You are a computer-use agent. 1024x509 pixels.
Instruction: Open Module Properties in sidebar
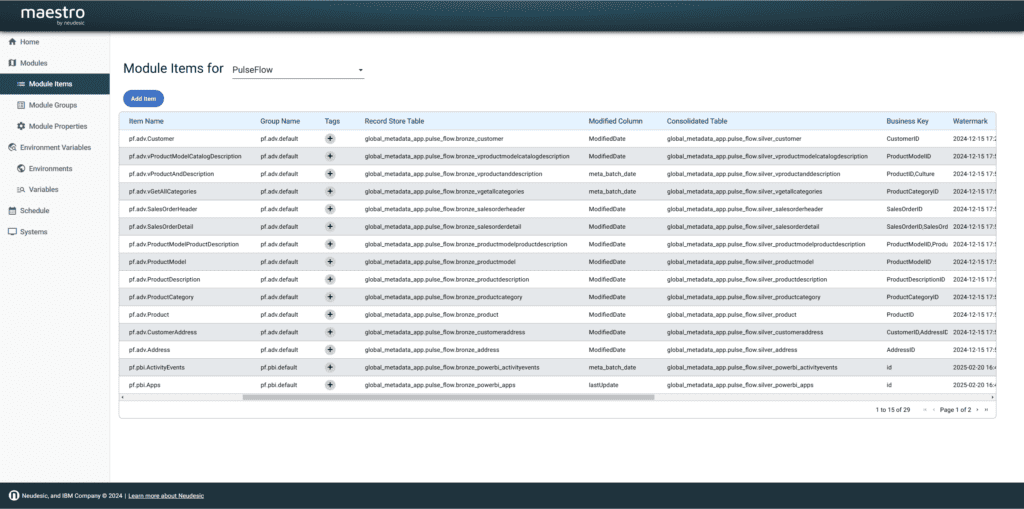55,126
